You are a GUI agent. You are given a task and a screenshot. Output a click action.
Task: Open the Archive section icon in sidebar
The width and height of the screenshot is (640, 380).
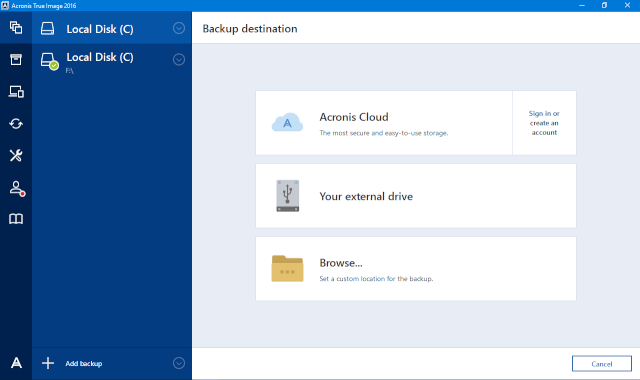point(16,59)
